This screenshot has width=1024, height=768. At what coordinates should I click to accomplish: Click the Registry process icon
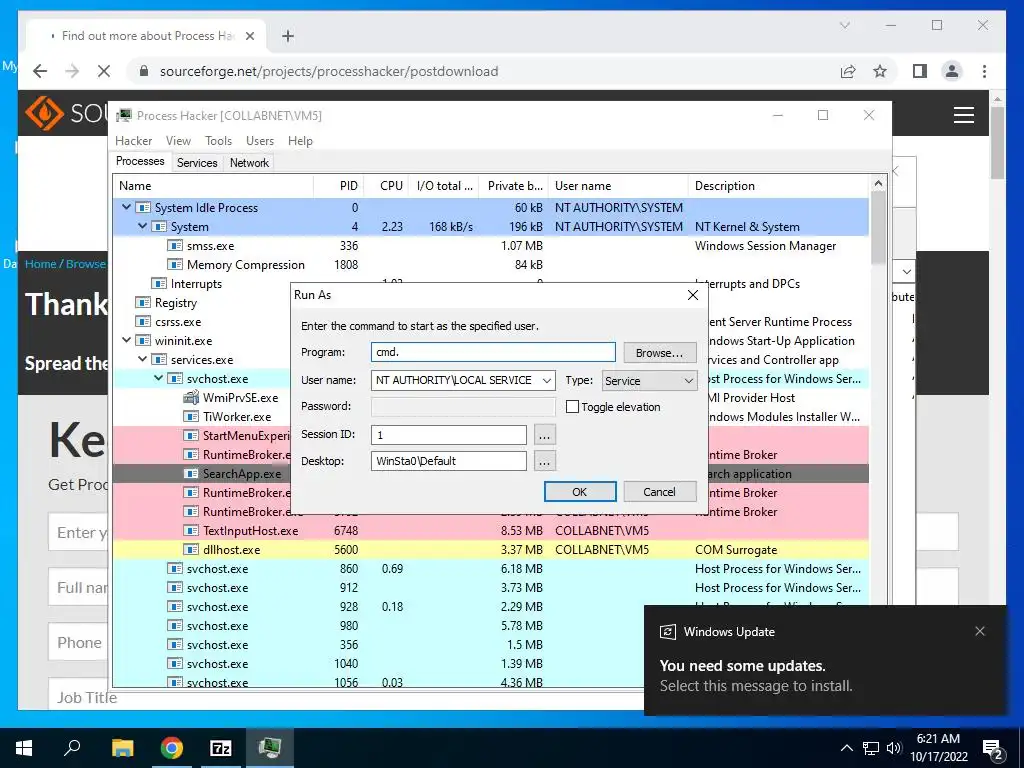(x=142, y=302)
